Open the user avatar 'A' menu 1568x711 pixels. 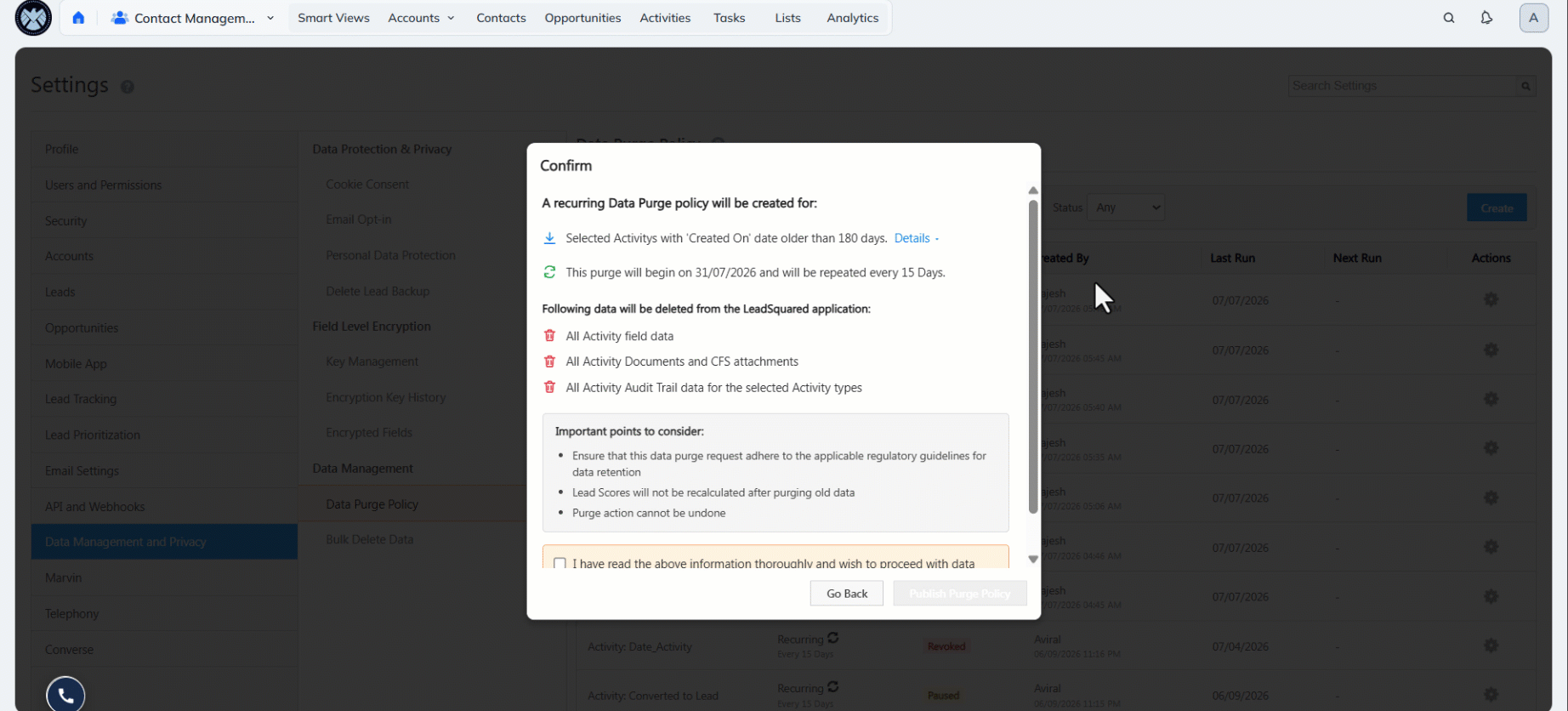pos(1533,18)
